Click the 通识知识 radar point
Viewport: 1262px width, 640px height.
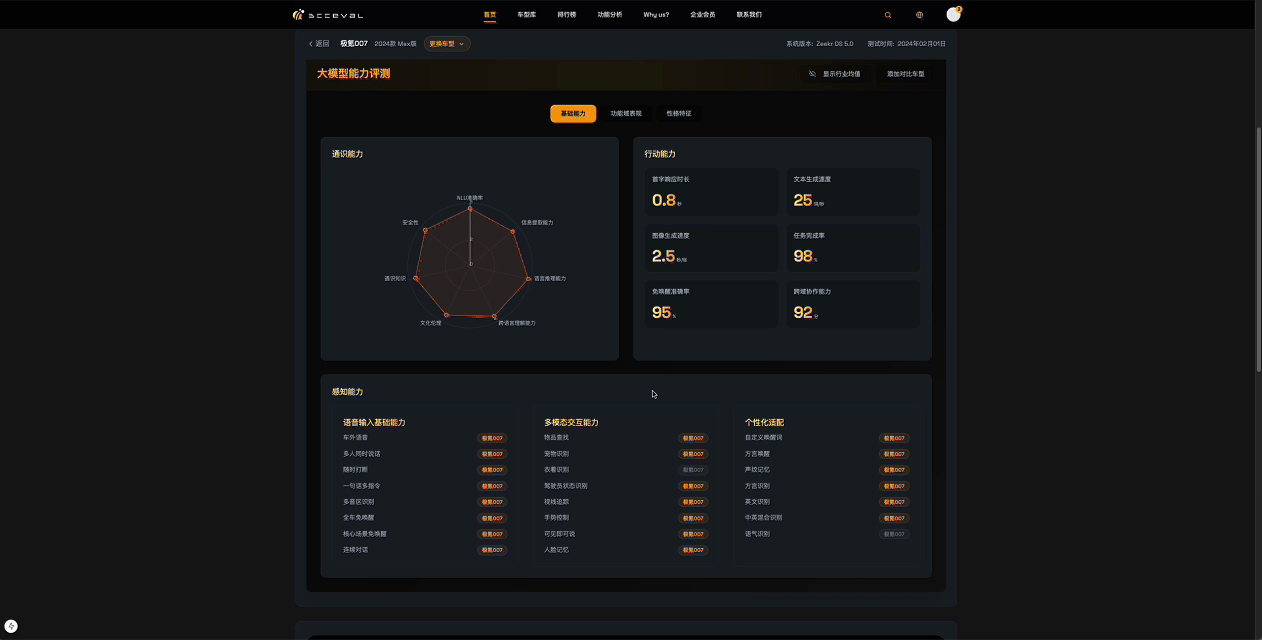tap(416, 278)
